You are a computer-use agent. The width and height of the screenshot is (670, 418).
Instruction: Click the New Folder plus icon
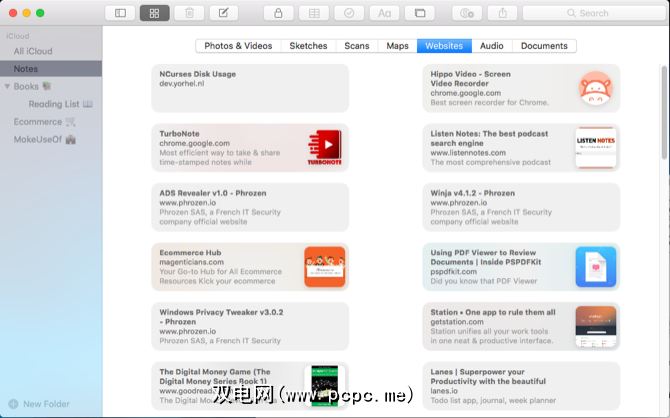pos(13,404)
